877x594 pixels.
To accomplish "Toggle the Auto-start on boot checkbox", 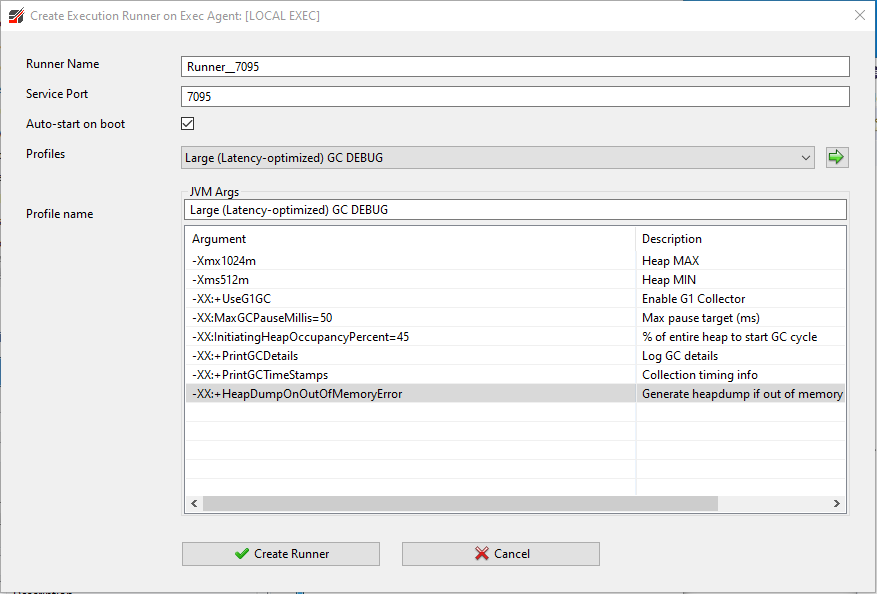I will tap(187, 124).
